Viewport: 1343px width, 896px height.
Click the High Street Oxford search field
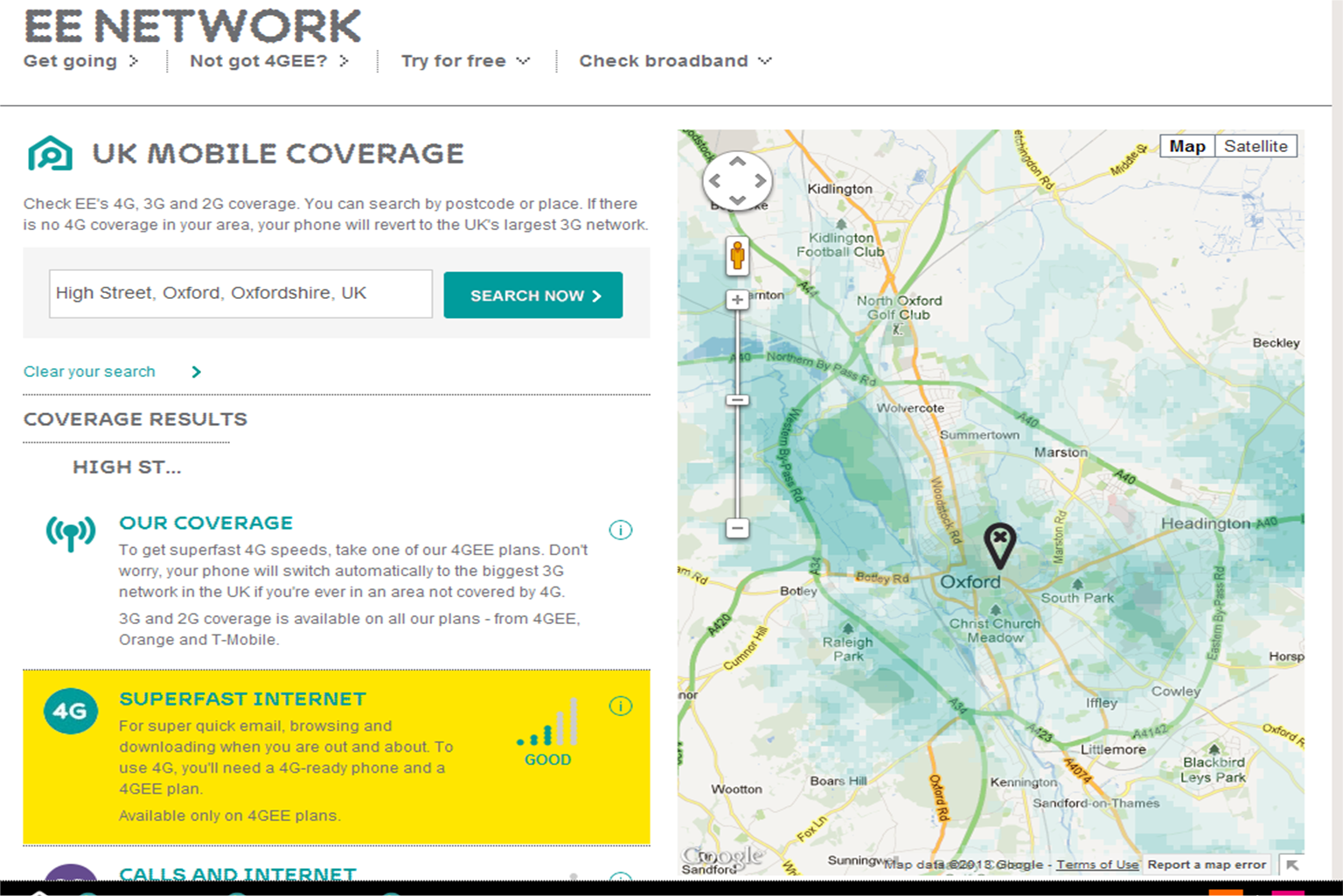pyautogui.click(x=240, y=294)
